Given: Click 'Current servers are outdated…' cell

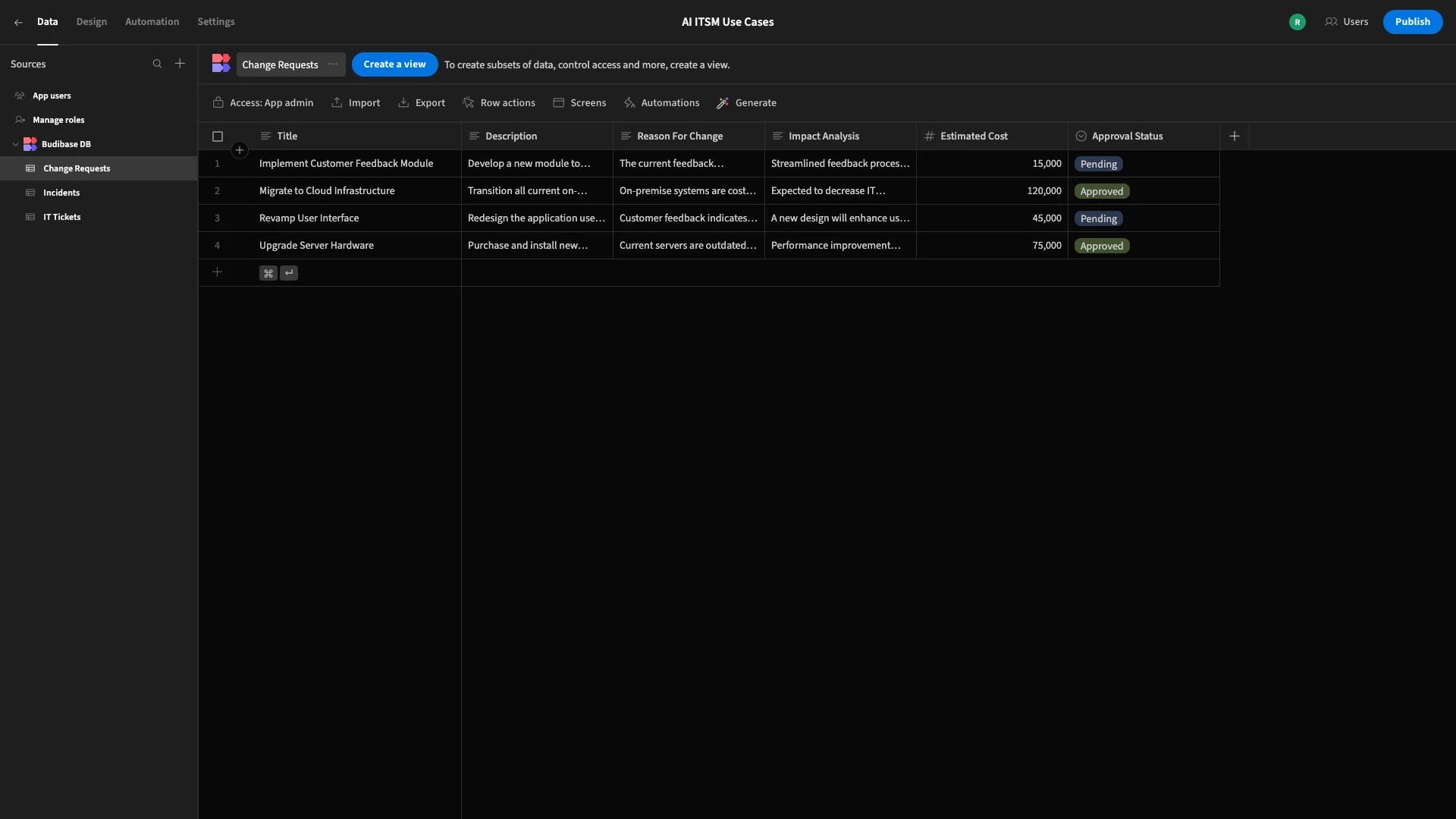Looking at the screenshot, I should click(689, 246).
